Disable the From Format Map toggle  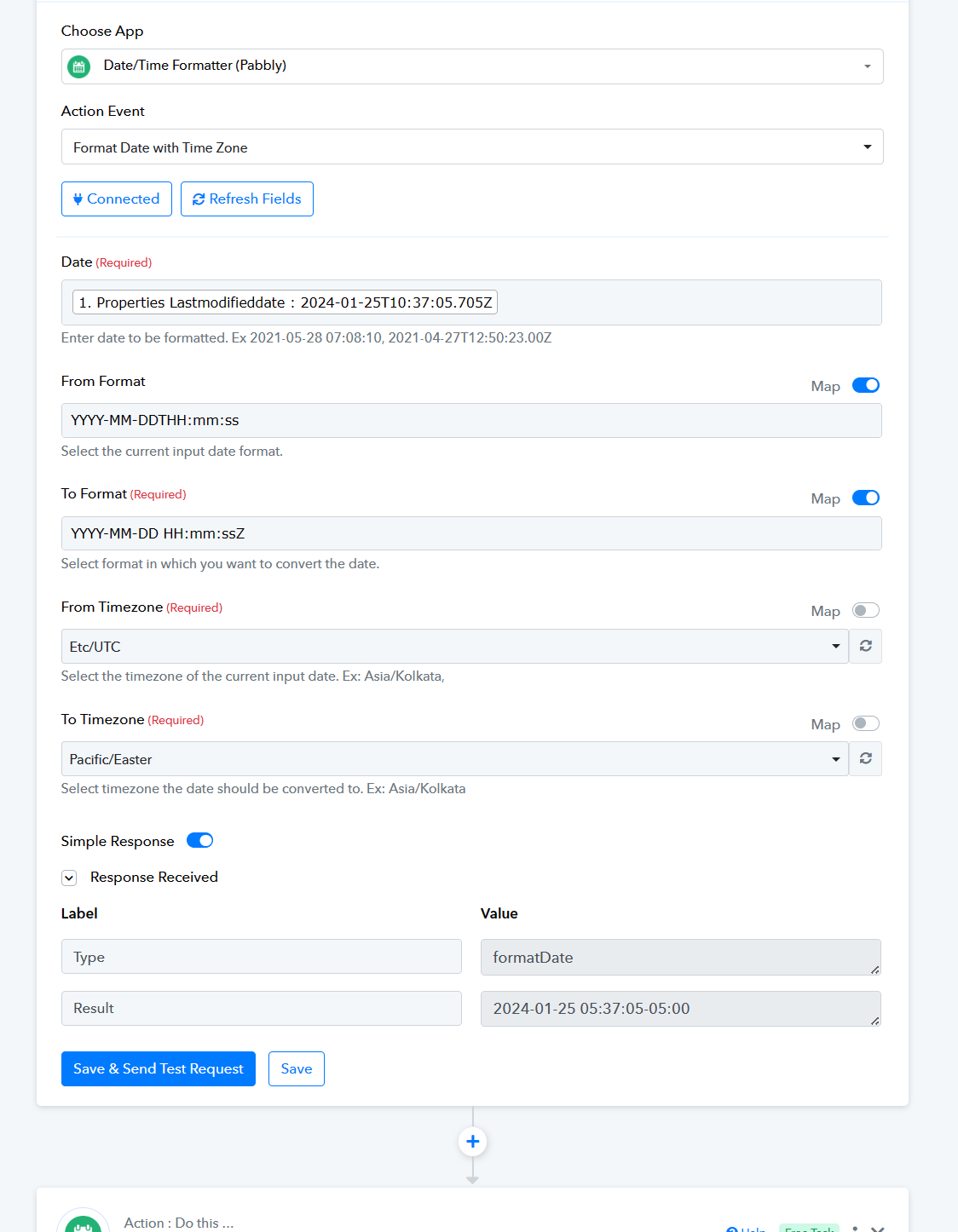click(x=866, y=385)
